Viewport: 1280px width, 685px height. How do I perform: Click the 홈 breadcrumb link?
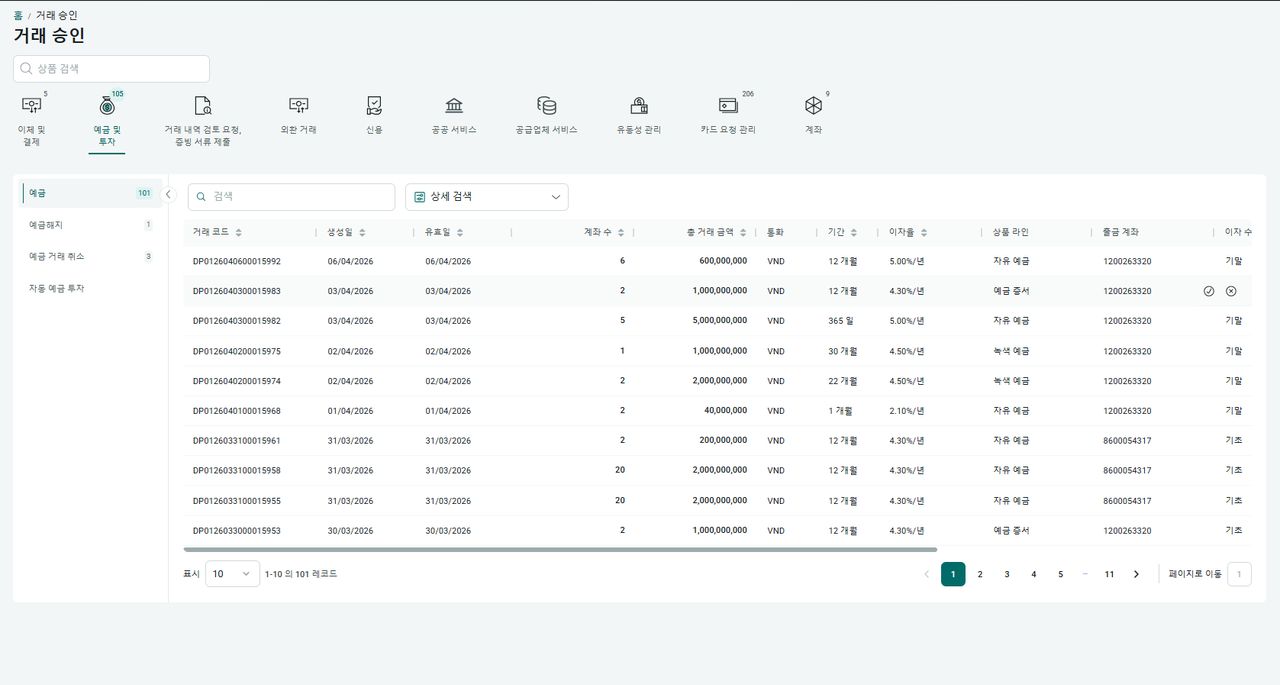pyautogui.click(x=18, y=15)
